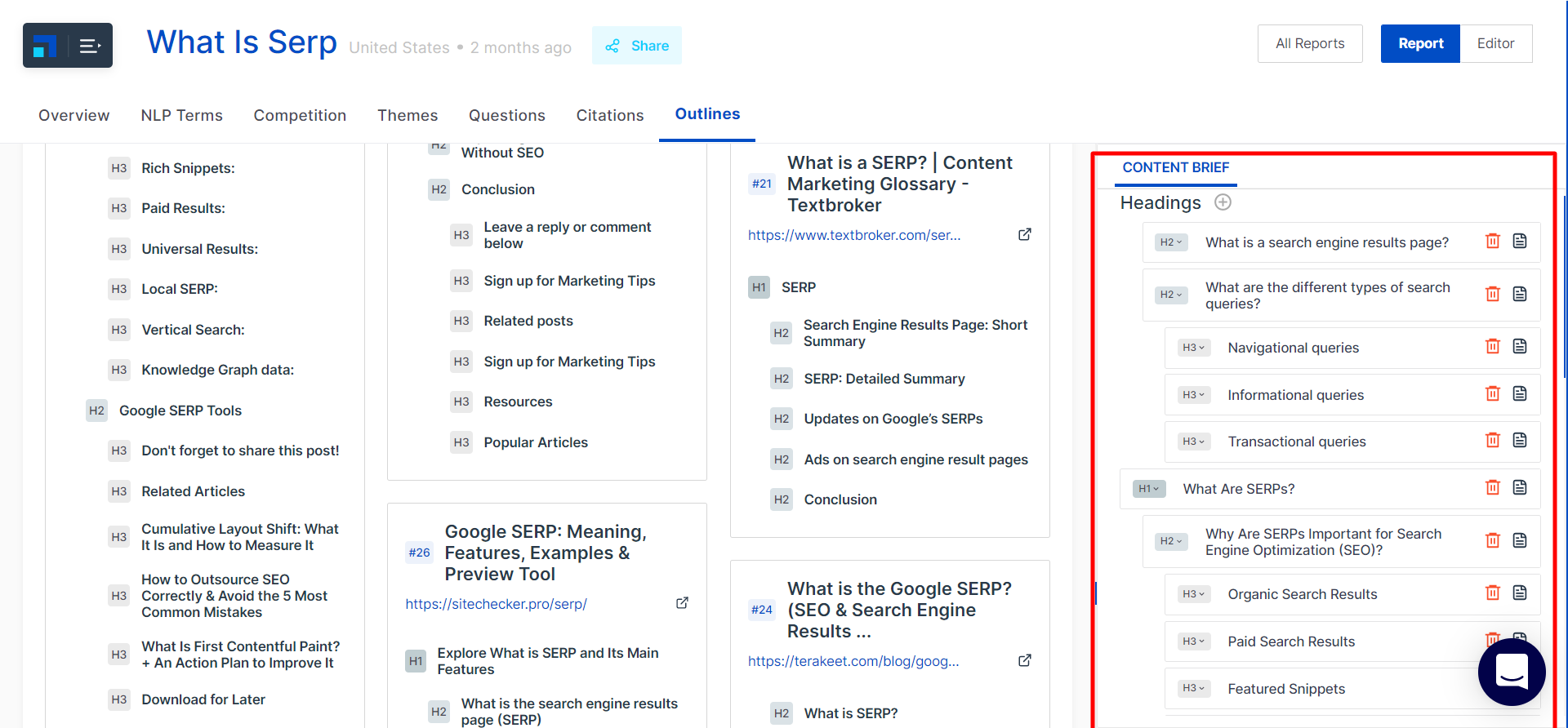This screenshot has width=1568, height=728.
Task: Open H3 level dropdown for Organic Search Results
Action: (x=1194, y=594)
